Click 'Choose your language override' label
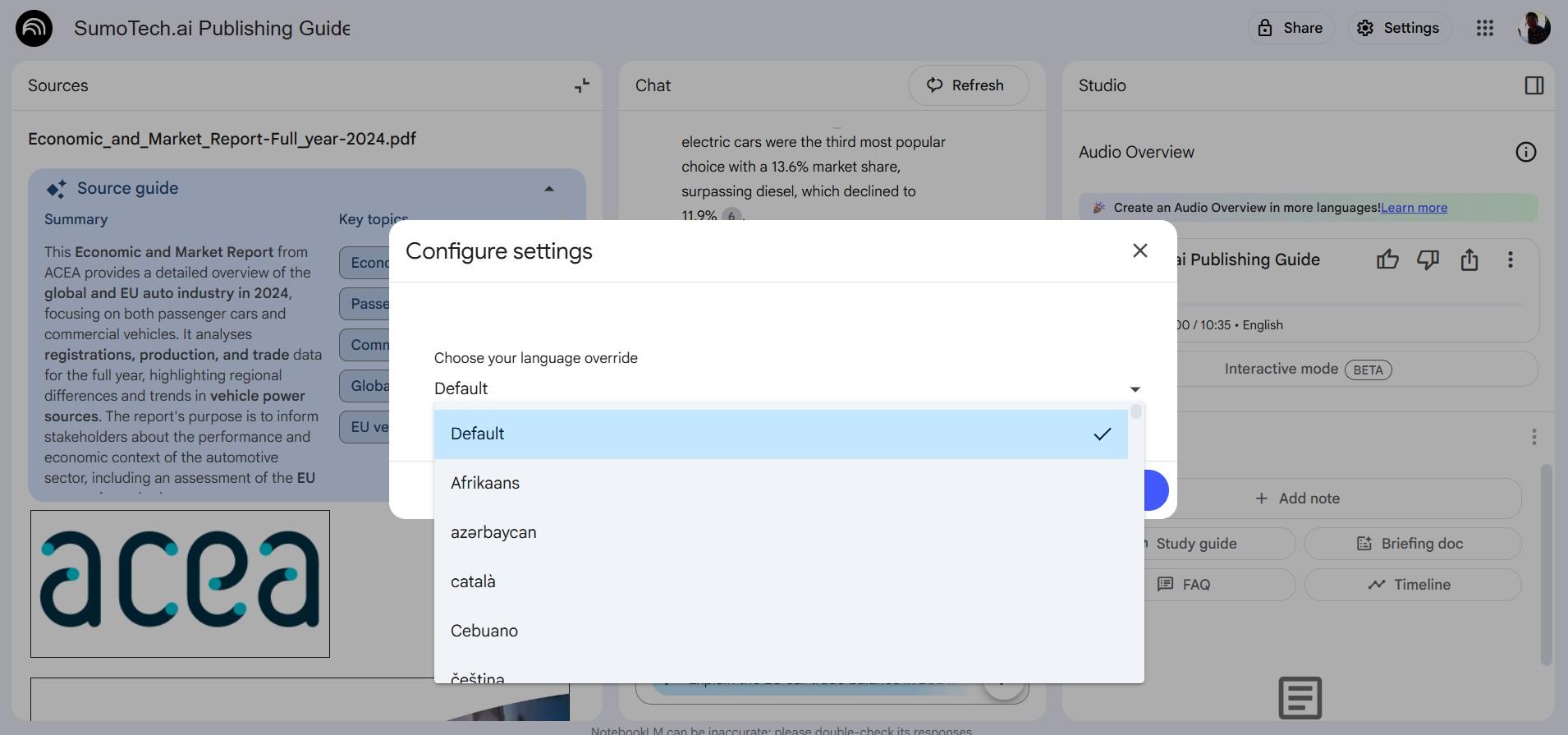This screenshot has width=1568, height=735. click(535, 358)
